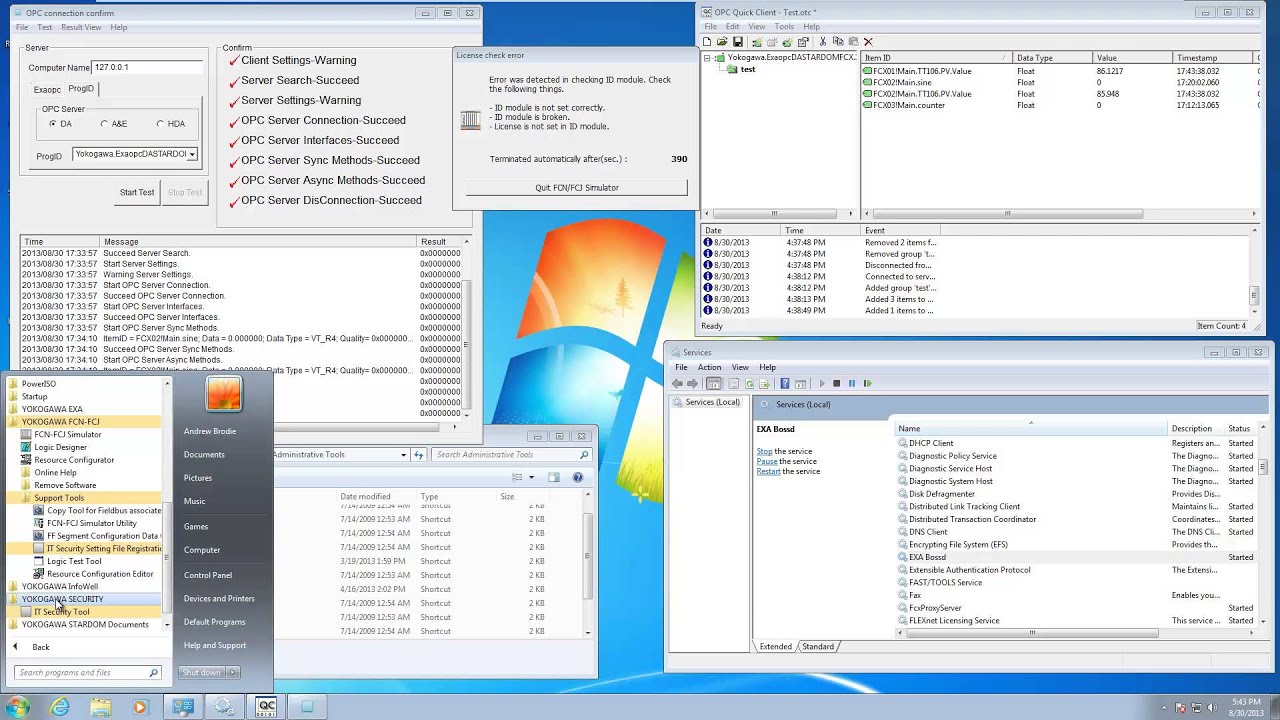This screenshot has width=1280, height=720.
Task: Click Forward arrow in Services toolbar
Action: (692, 383)
